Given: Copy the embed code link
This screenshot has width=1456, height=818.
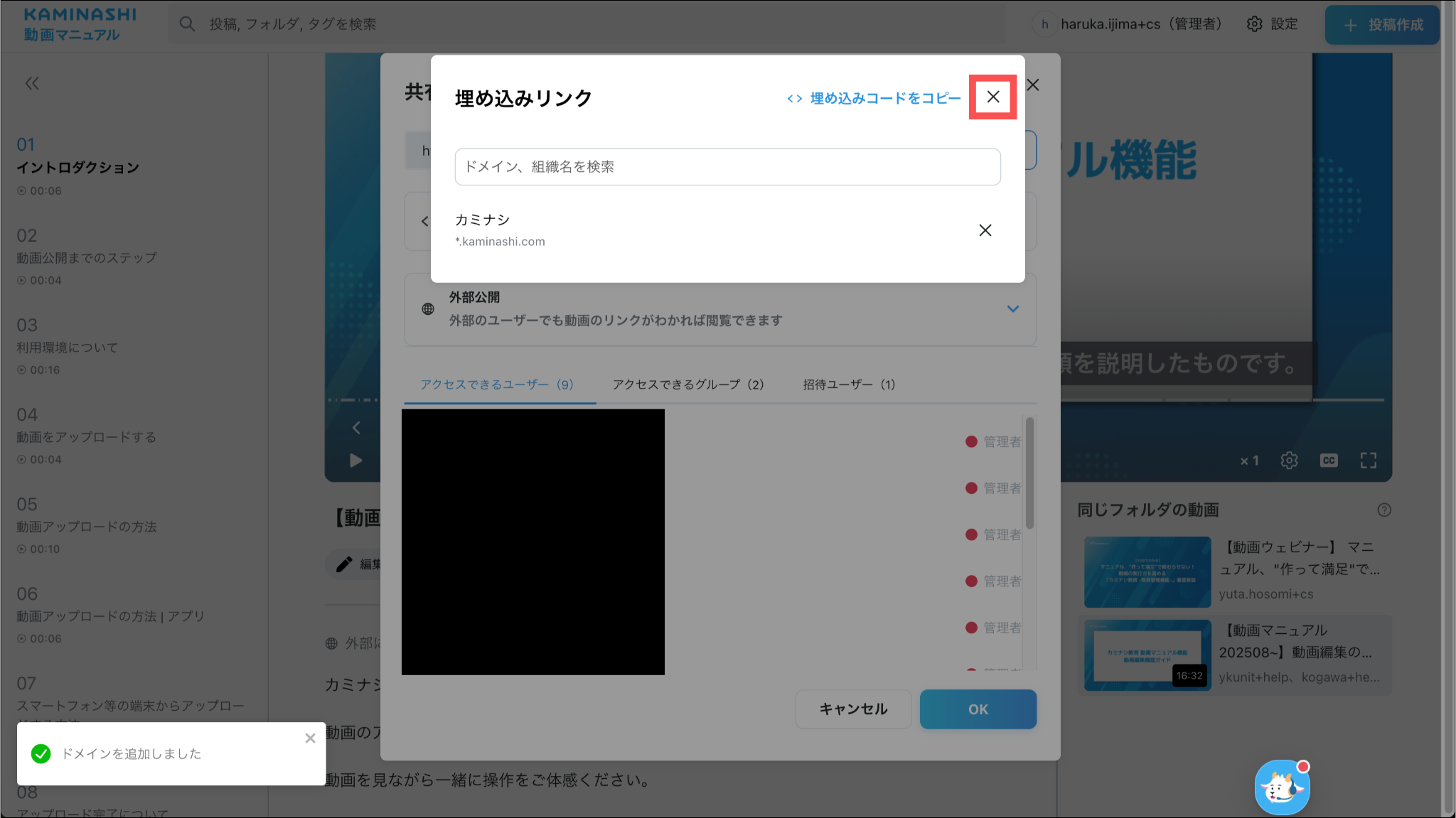Looking at the screenshot, I should click(874, 98).
